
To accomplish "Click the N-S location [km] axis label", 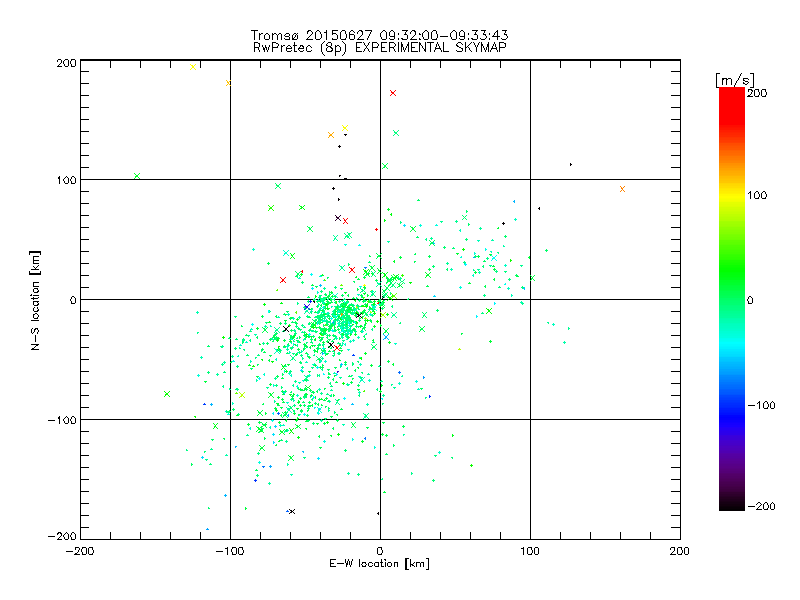I will [x=35, y=300].
